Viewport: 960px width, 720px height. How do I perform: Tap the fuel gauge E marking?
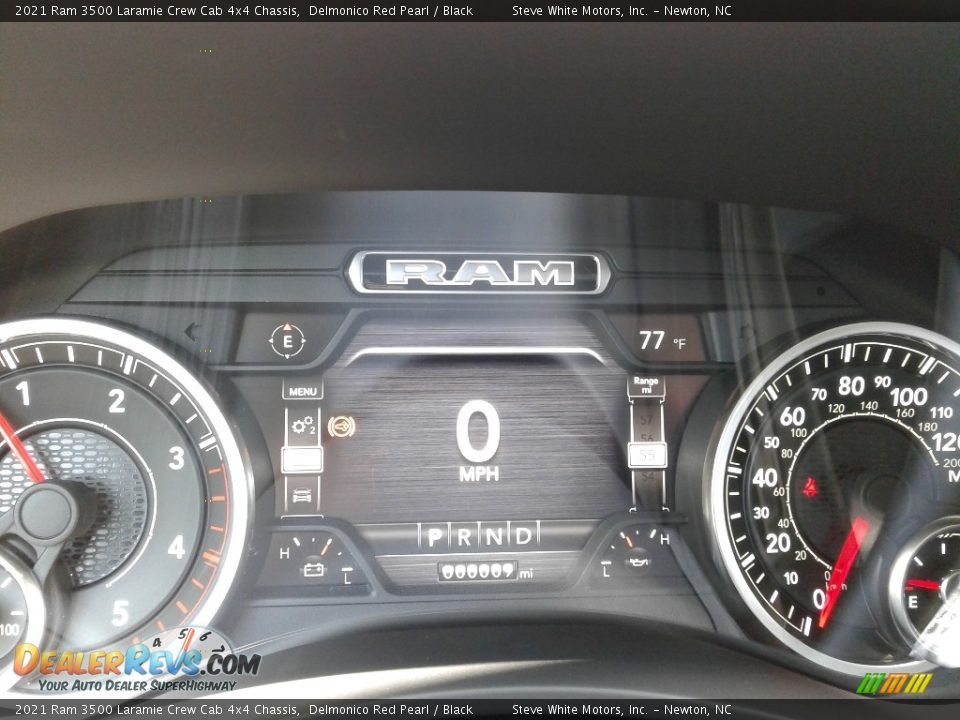[x=912, y=602]
